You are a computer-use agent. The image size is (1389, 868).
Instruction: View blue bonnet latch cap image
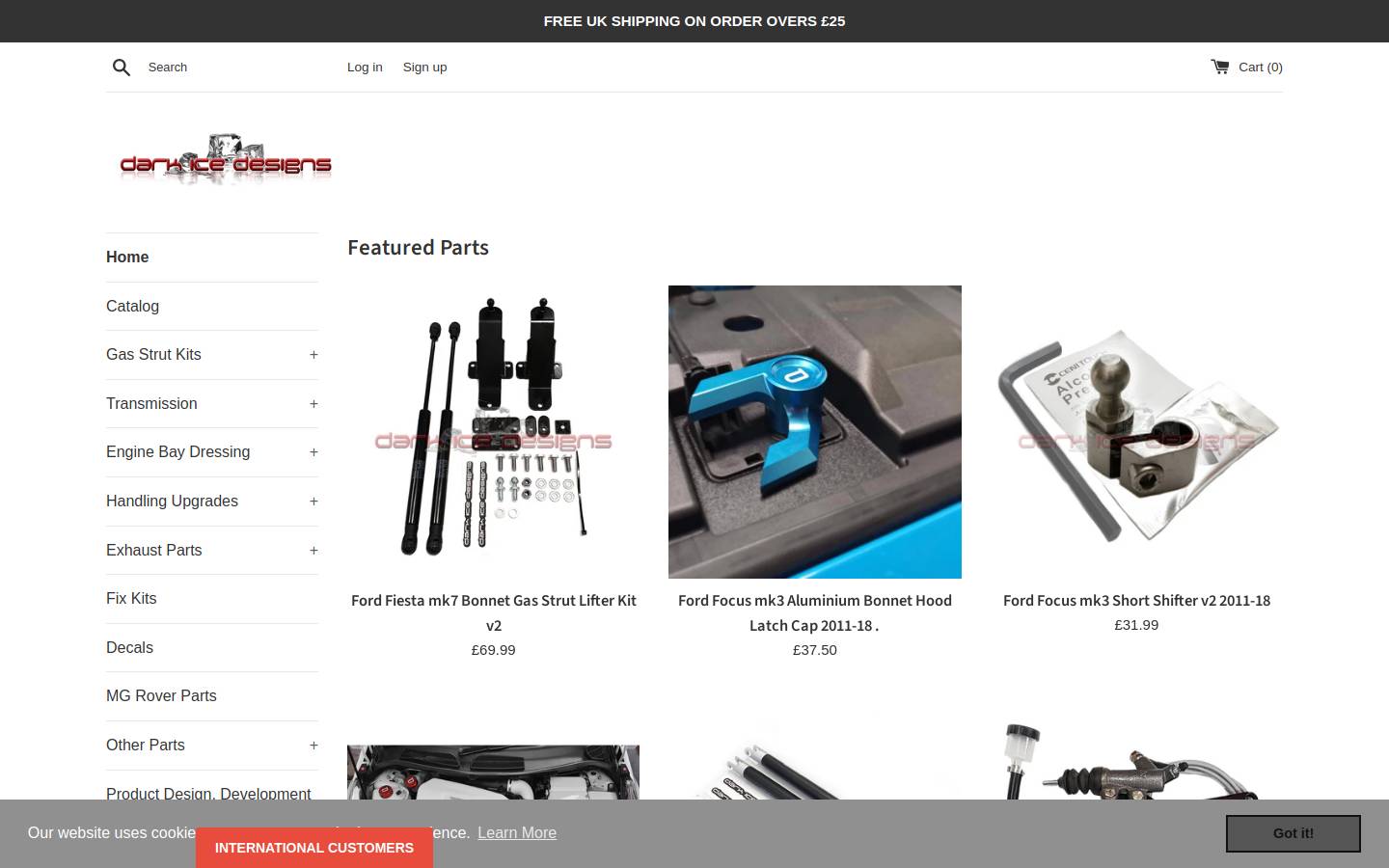pyautogui.click(x=815, y=431)
